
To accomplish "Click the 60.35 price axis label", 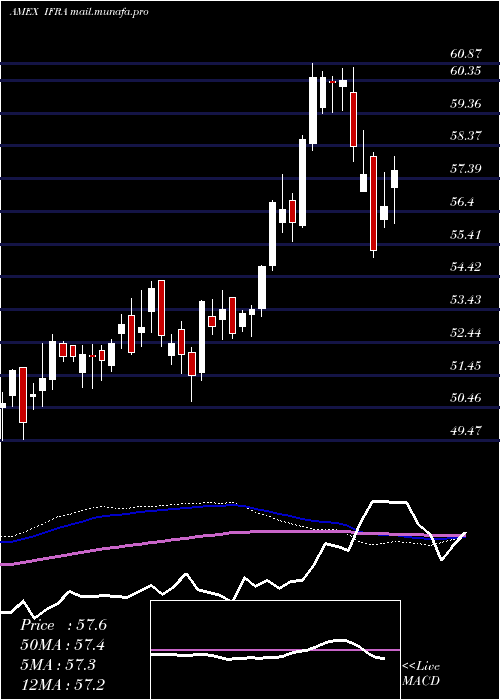I will [x=466, y=71].
